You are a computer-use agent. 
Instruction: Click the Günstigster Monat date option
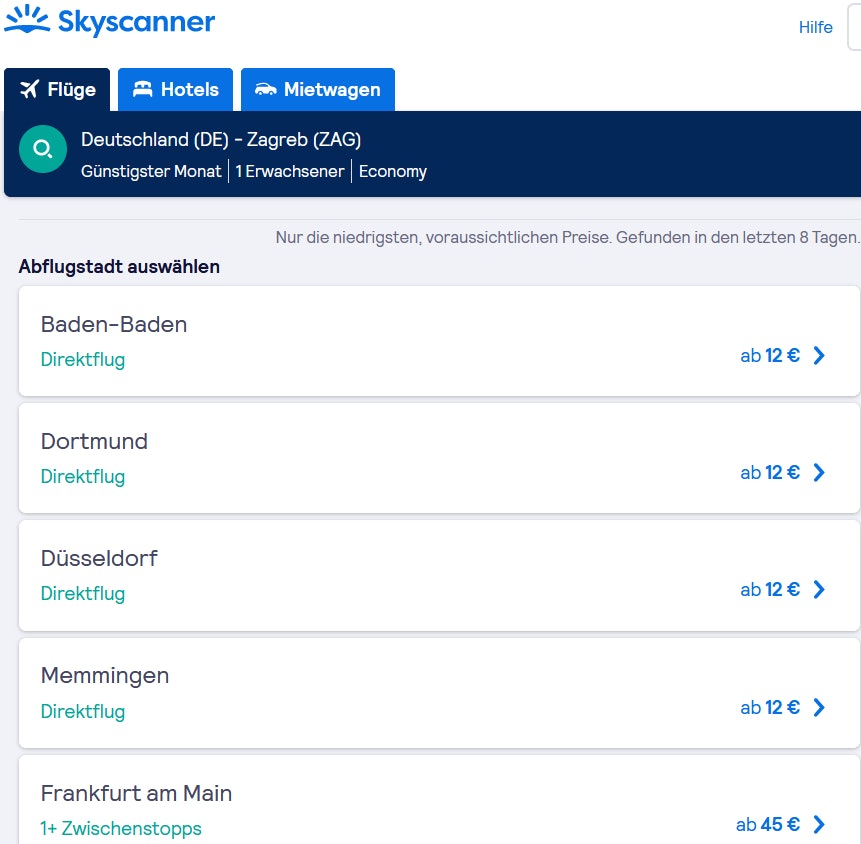[x=151, y=171]
